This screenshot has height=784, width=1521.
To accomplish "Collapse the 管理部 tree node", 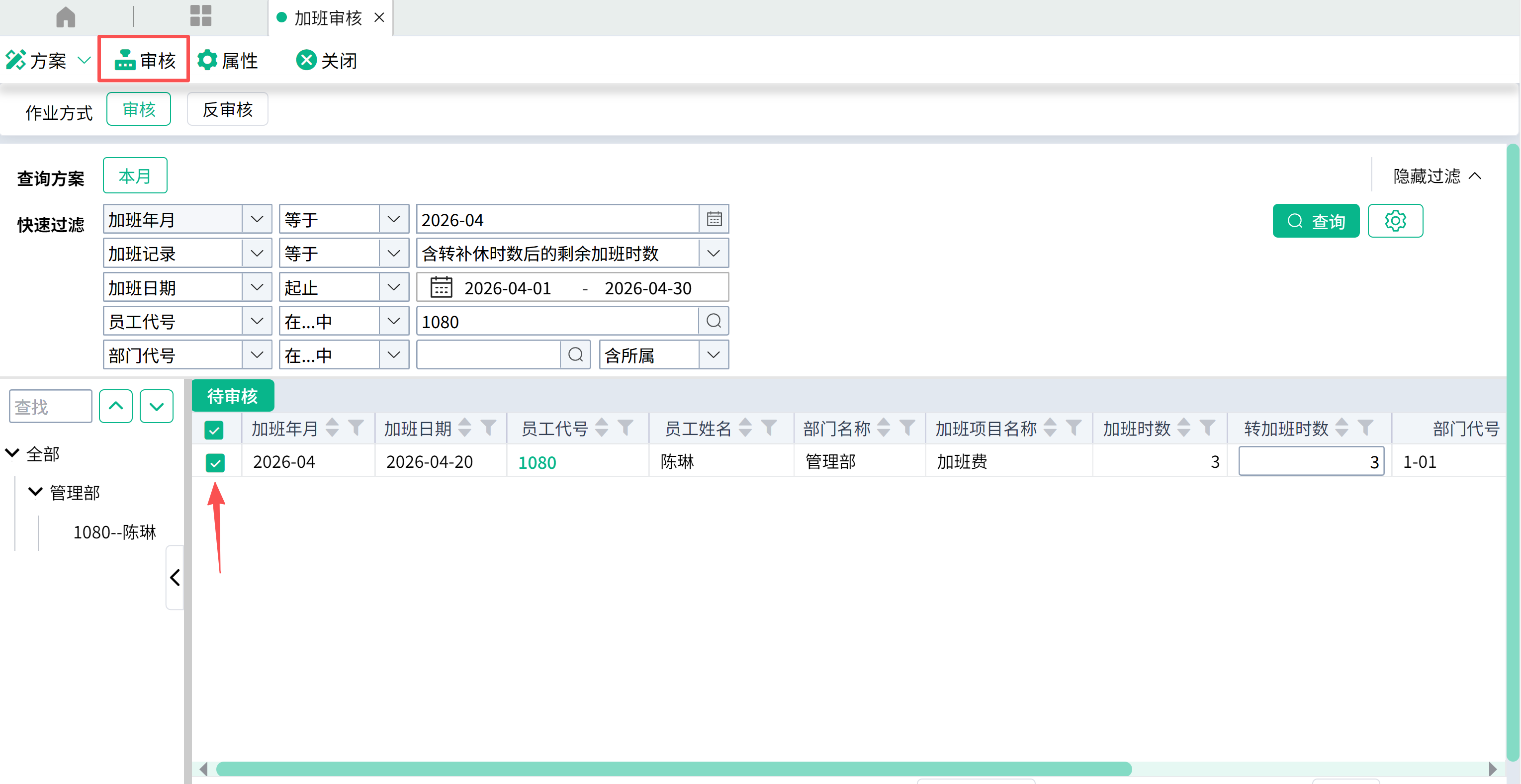I will tap(35, 492).
